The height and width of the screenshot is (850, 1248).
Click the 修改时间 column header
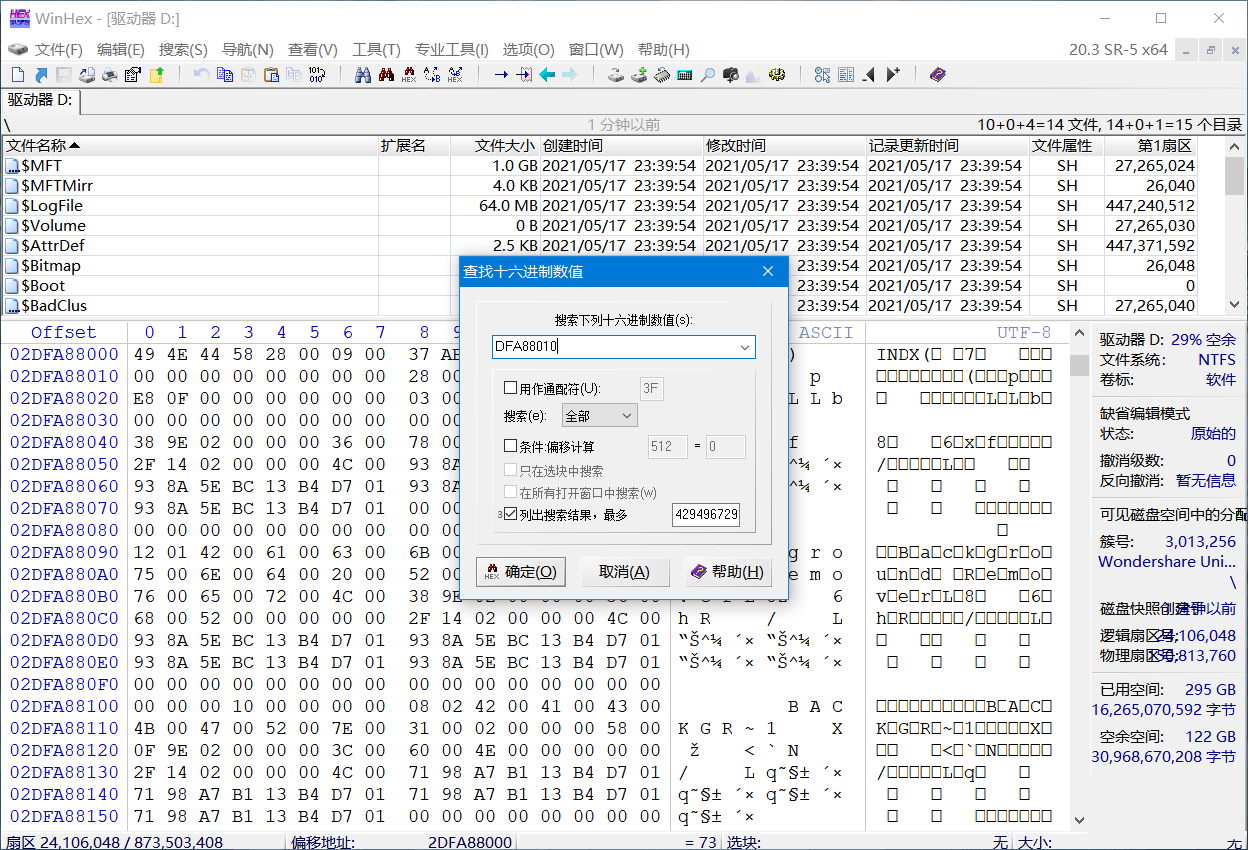click(x=784, y=146)
